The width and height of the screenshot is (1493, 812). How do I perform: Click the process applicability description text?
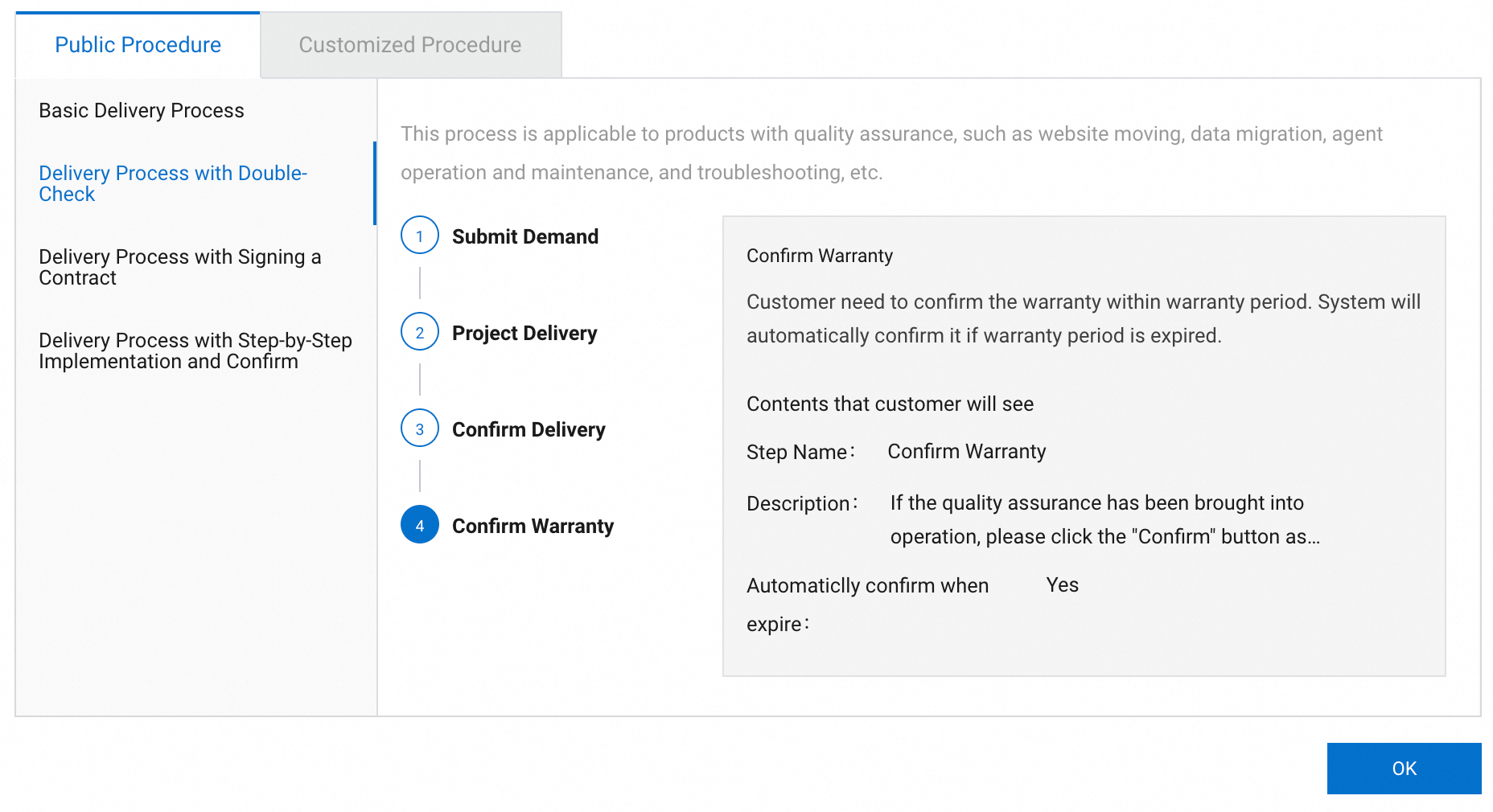click(x=890, y=153)
